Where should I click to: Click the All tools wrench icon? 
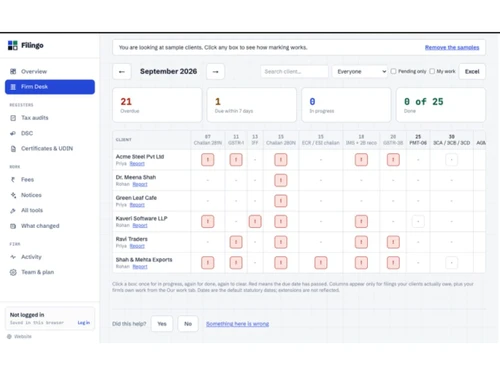point(13,210)
